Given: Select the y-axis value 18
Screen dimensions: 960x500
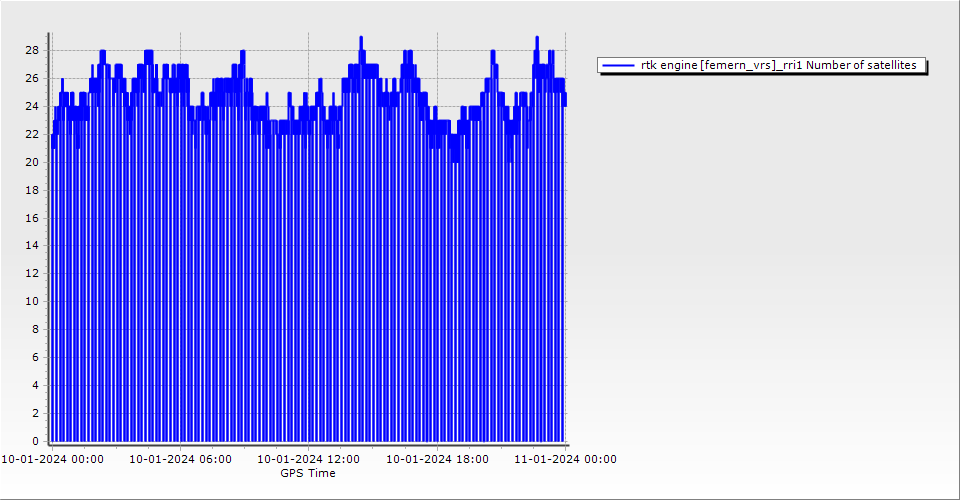Looking at the screenshot, I should click(x=32, y=190).
